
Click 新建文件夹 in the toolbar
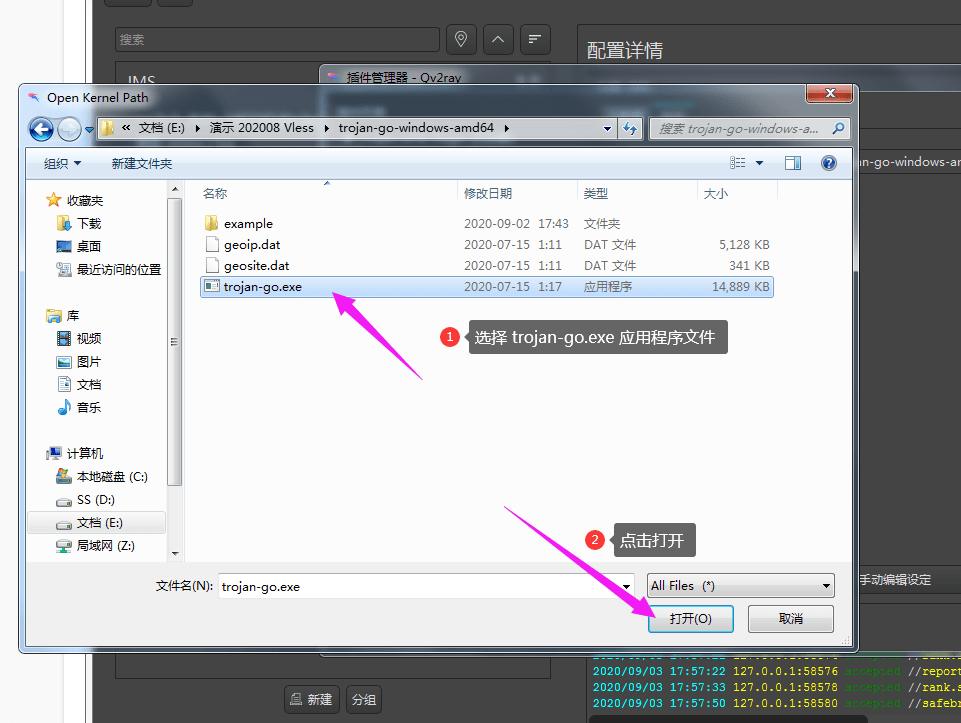tap(142, 164)
